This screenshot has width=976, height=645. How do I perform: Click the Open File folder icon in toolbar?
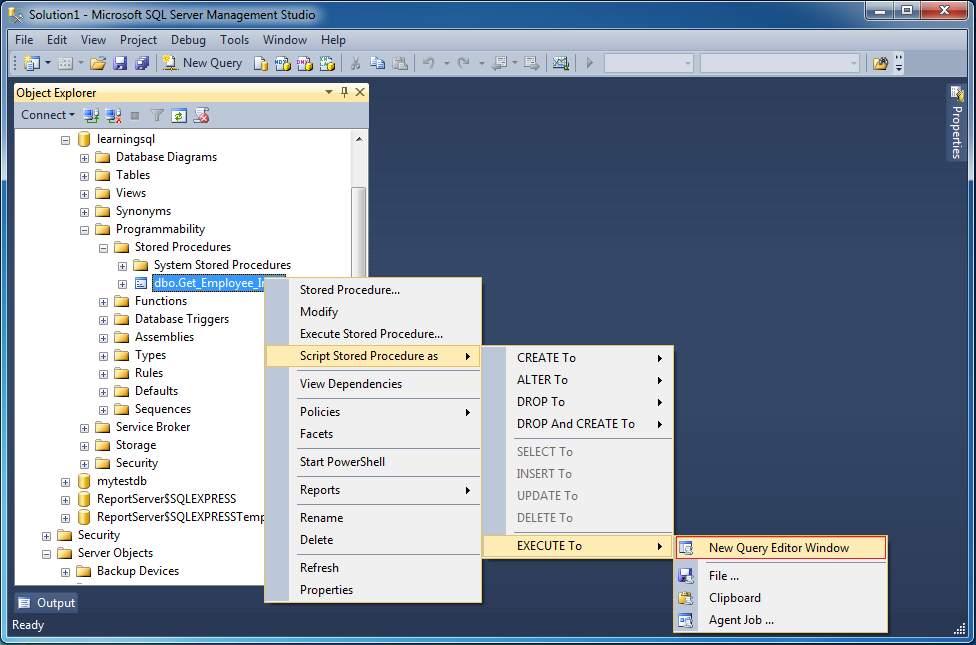tap(98, 63)
